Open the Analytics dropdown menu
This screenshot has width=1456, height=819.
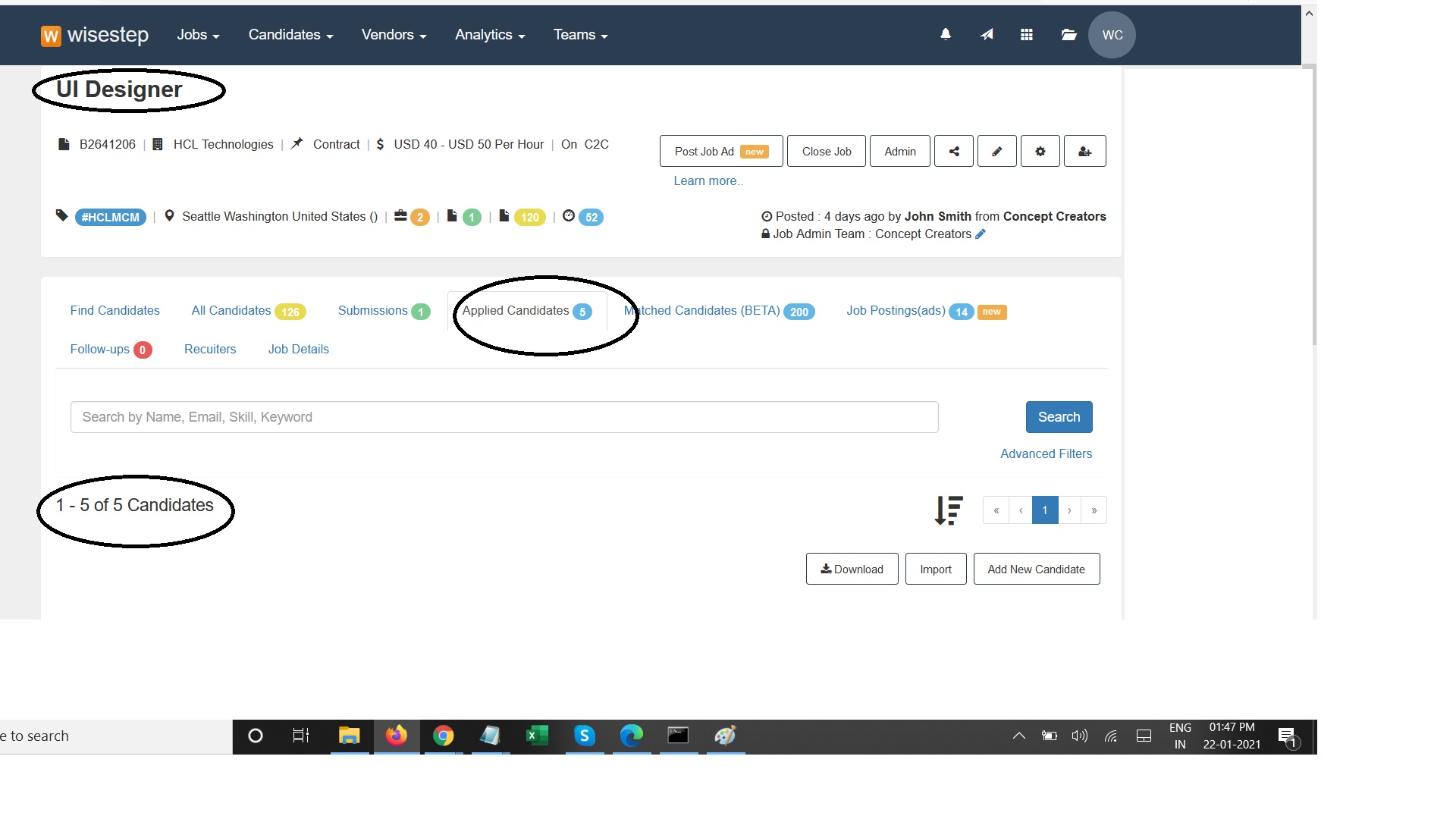pos(490,35)
